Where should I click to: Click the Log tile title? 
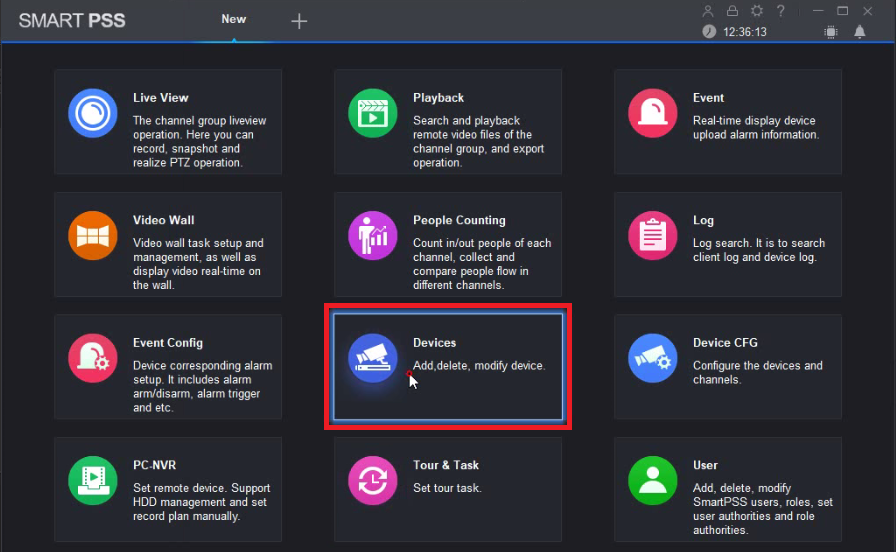pyautogui.click(x=703, y=220)
